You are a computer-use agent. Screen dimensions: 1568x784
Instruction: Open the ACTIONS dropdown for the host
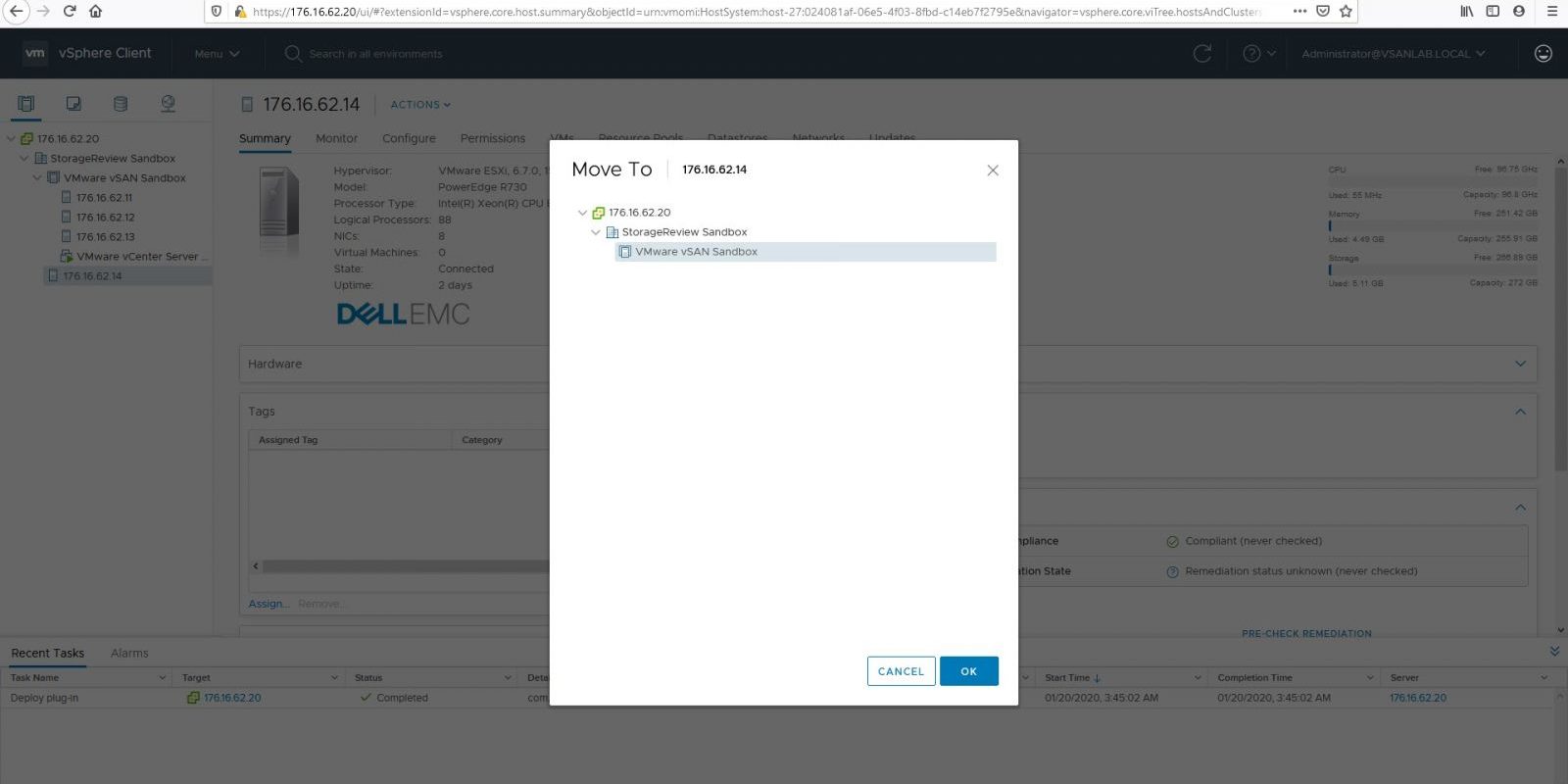[x=420, y=105]
